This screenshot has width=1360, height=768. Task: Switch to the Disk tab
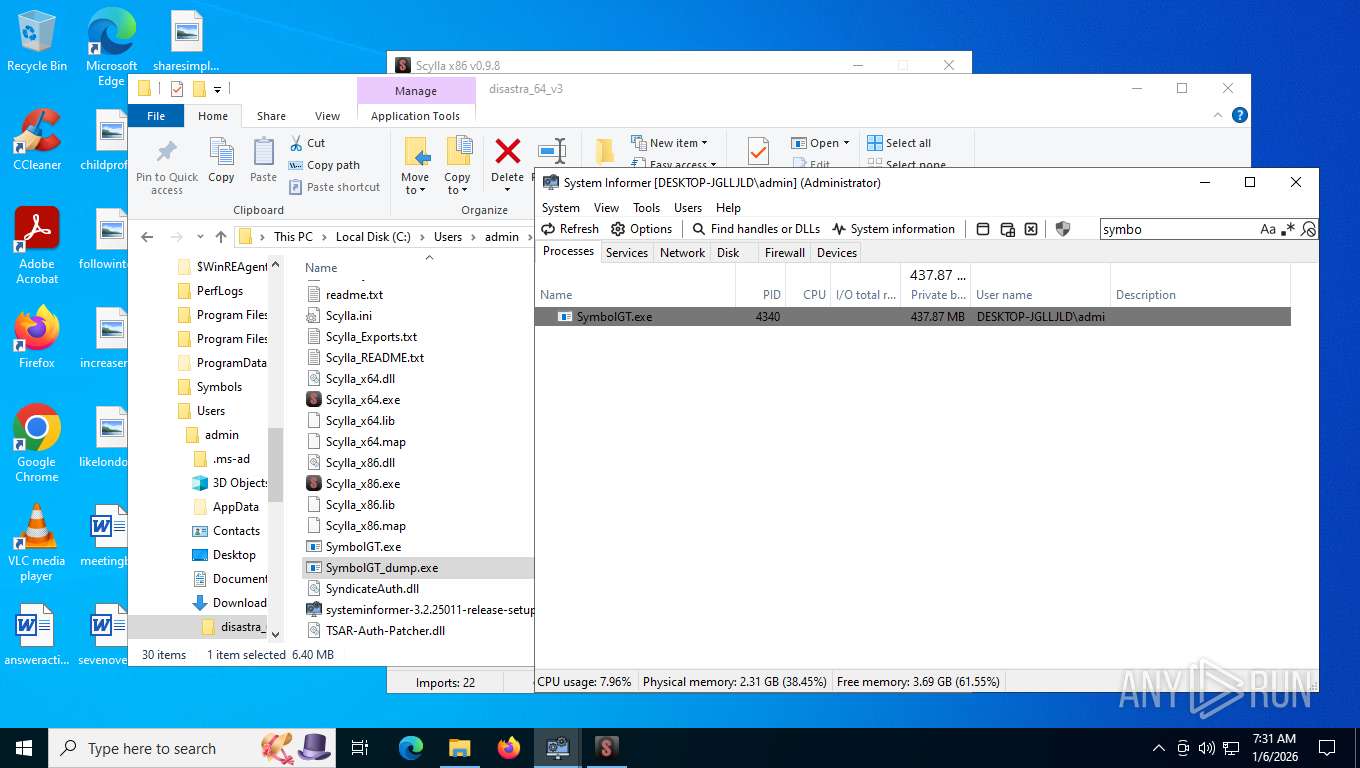tap(728, 253)
